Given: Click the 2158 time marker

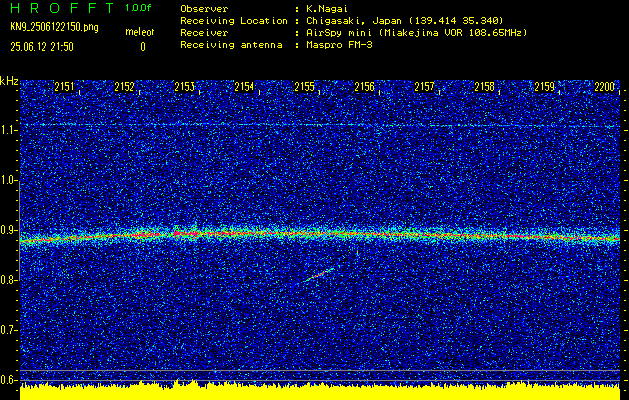Looking at the screenshot, I should [485, 87].
